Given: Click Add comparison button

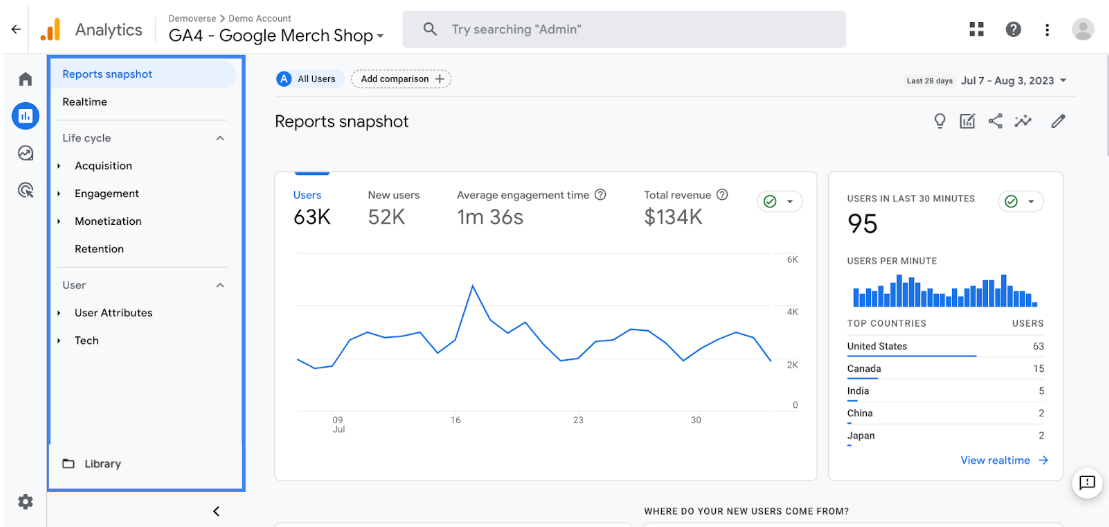Looking at the screenshot, I should coord(401,79).
